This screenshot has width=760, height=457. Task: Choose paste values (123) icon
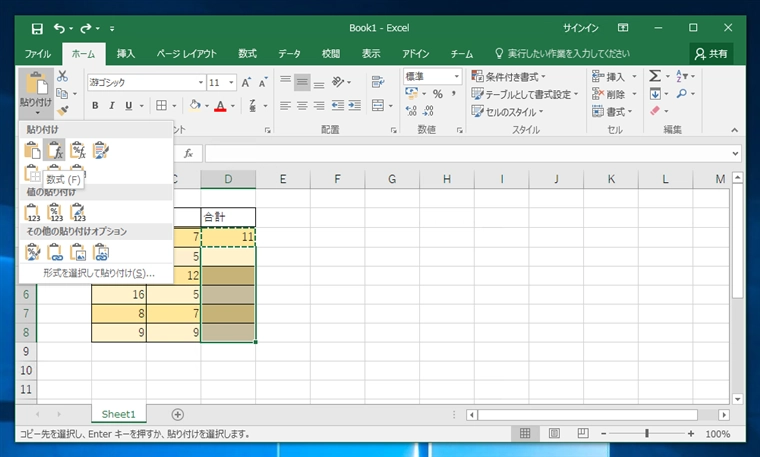click(x=32, y=212)
